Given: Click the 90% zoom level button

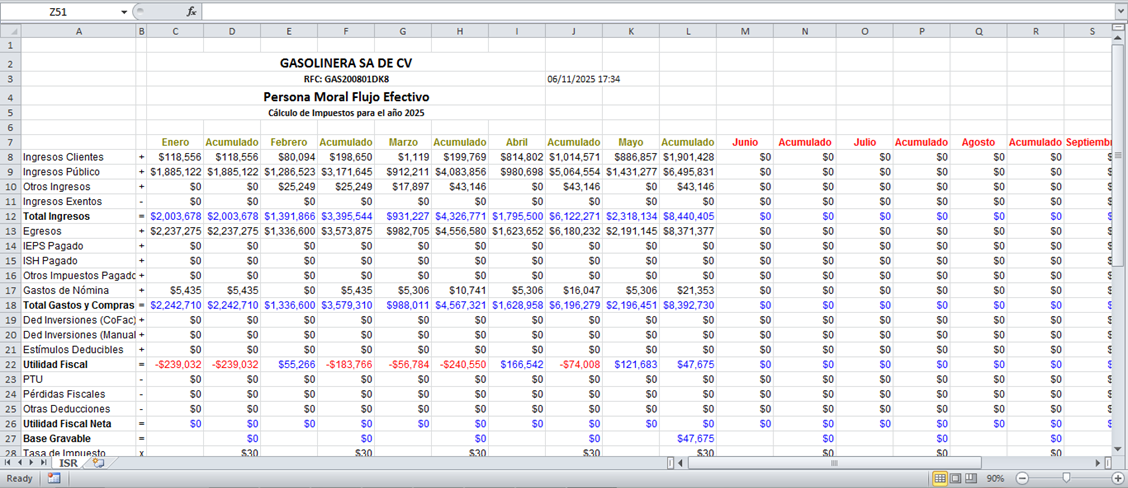Looking at the screenshot, I should [995, 479].
